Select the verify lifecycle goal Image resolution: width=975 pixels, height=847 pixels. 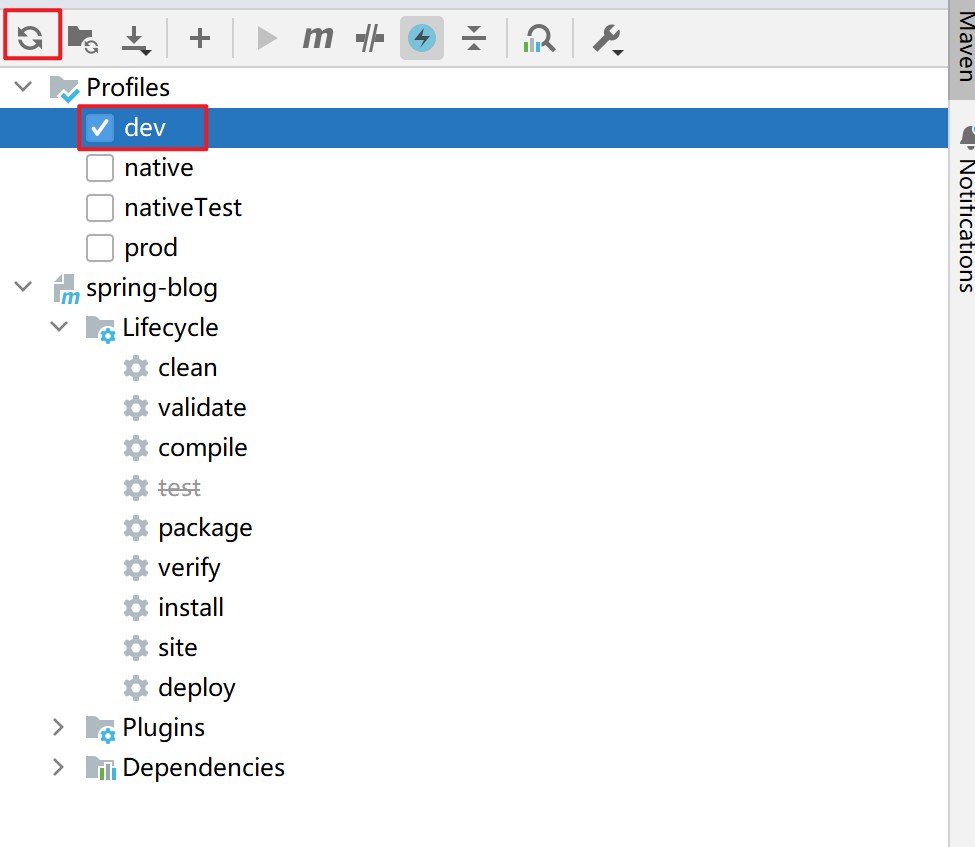click(189, 568)
